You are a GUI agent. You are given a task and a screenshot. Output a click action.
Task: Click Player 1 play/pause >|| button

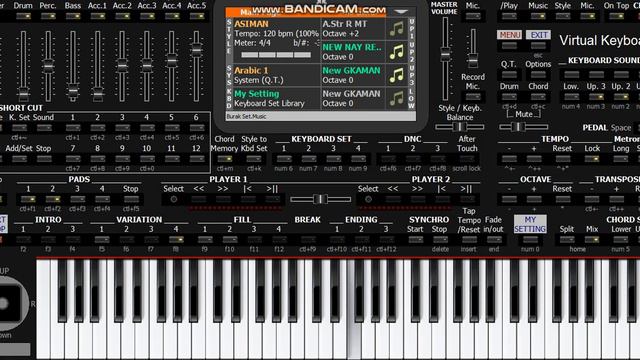point(272,199)
